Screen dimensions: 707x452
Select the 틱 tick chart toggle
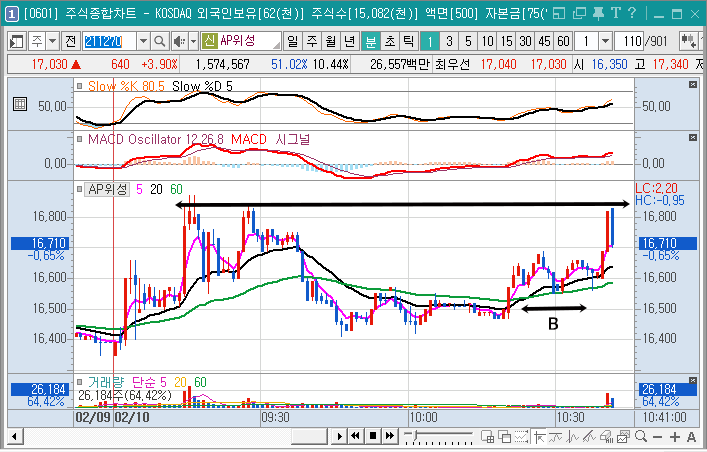409,42
